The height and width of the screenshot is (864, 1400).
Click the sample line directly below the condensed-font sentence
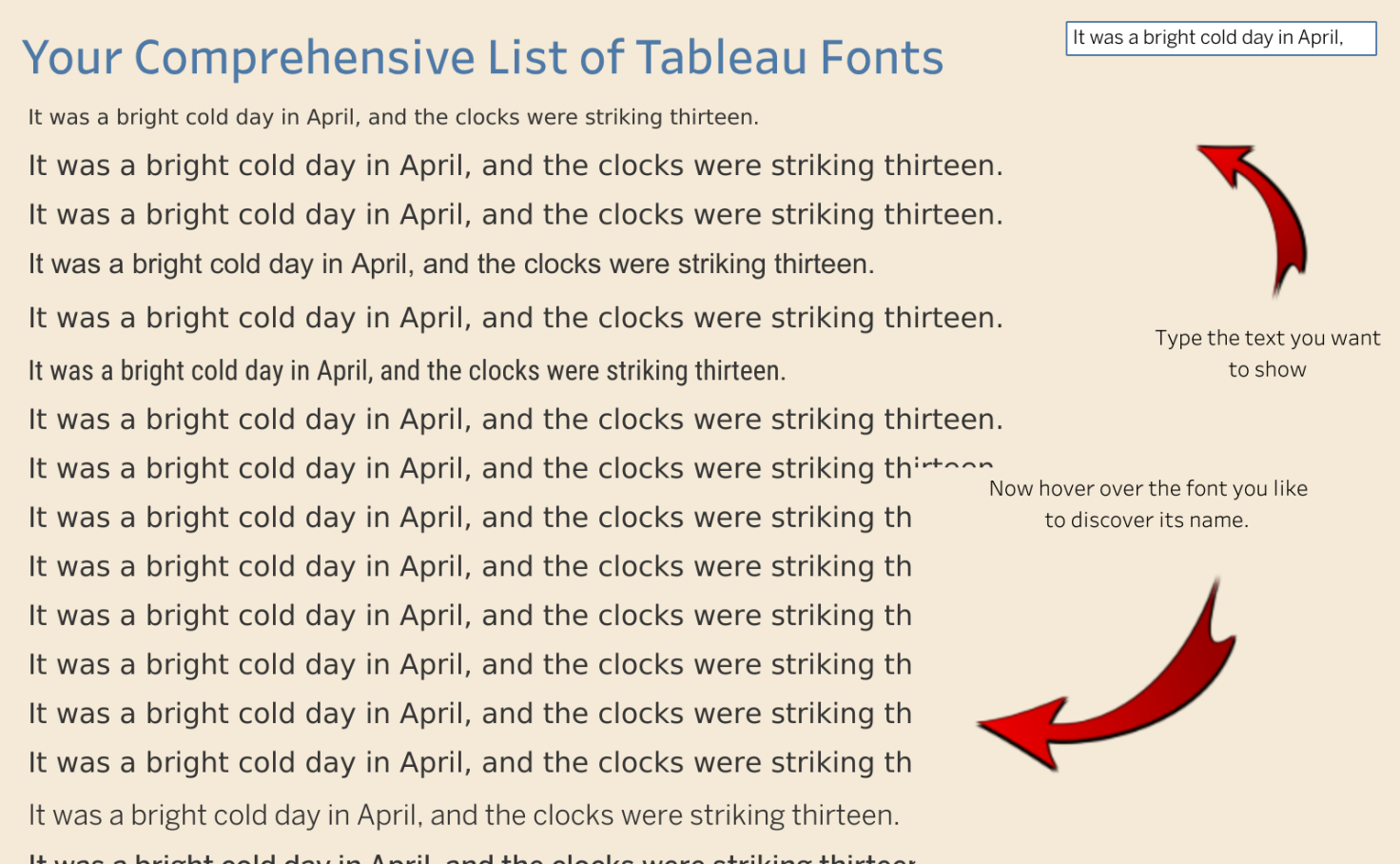point(515,420)
